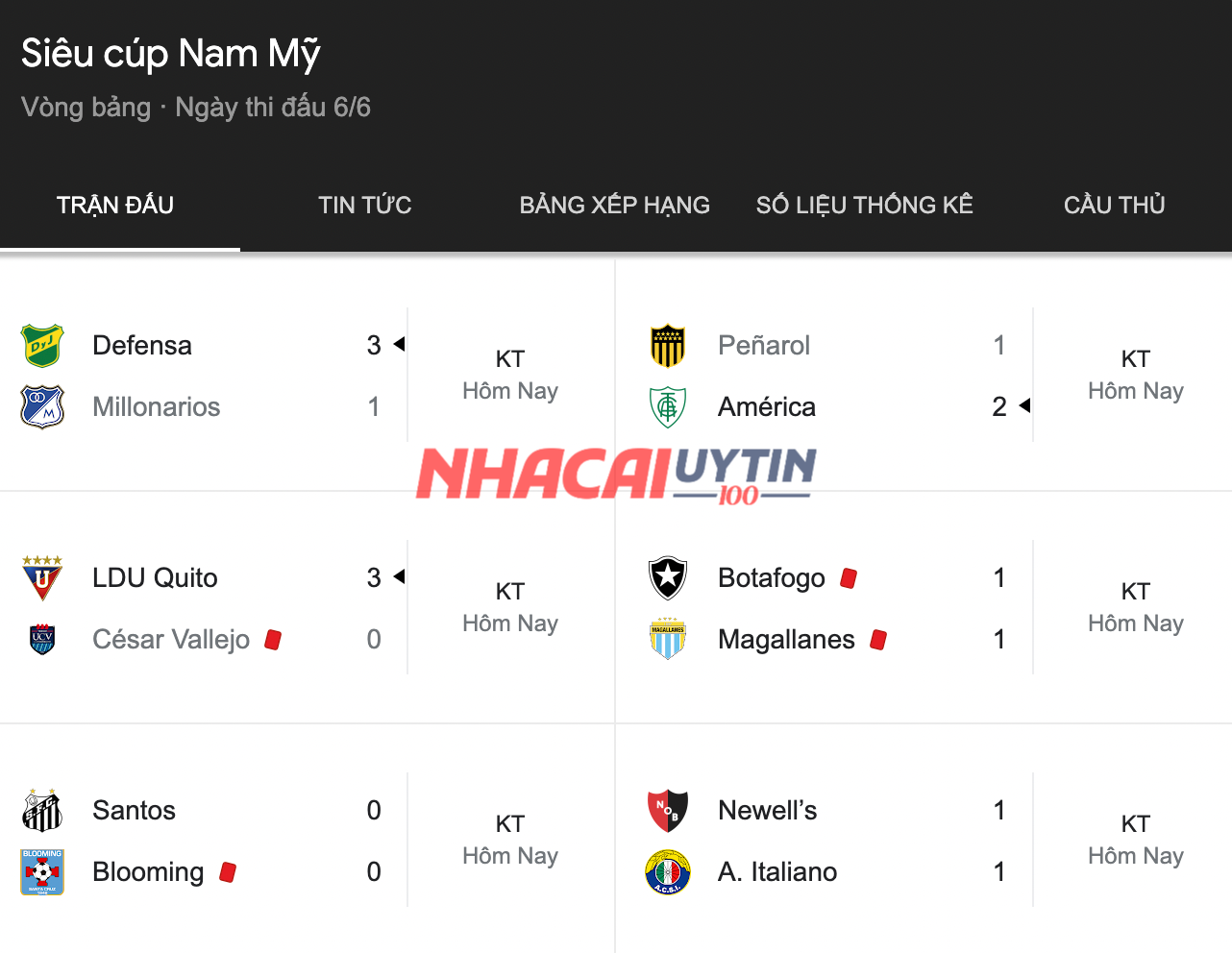Screen dimensions: 1232x953
Task: Click the Defensa team crest icon
Action: 42,346
